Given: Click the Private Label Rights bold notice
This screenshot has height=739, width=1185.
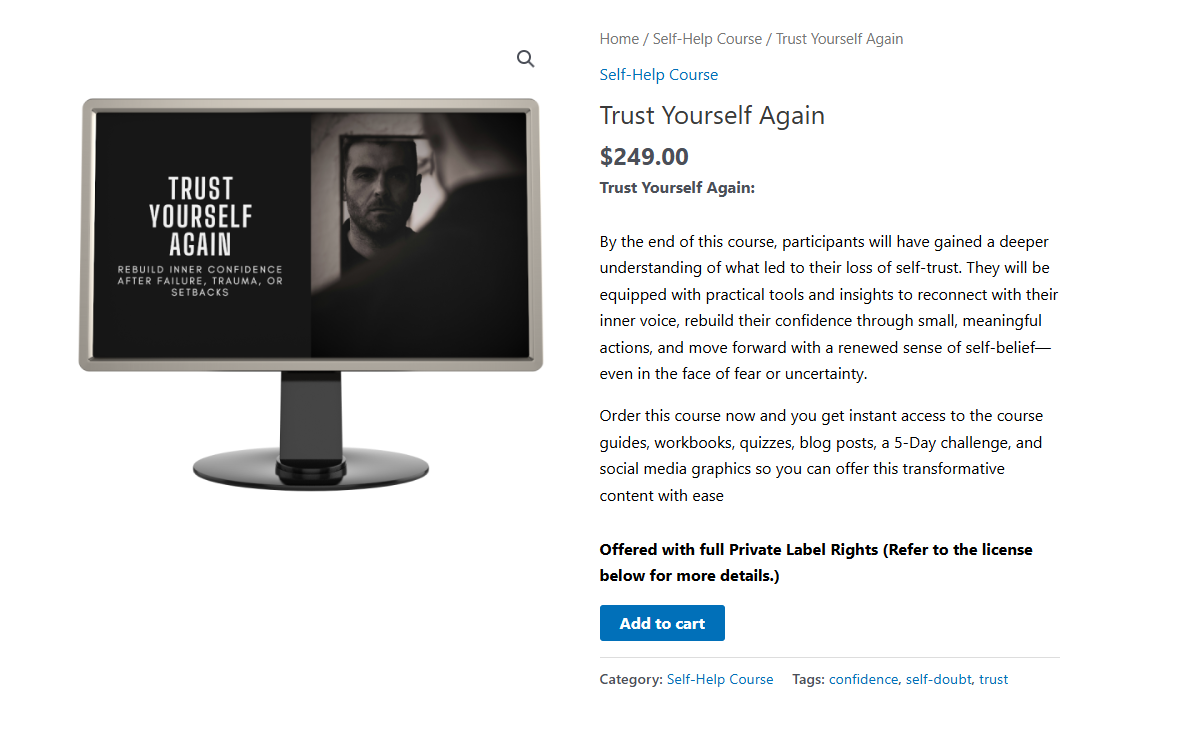Looking at the screenshot, I should 816,562.
